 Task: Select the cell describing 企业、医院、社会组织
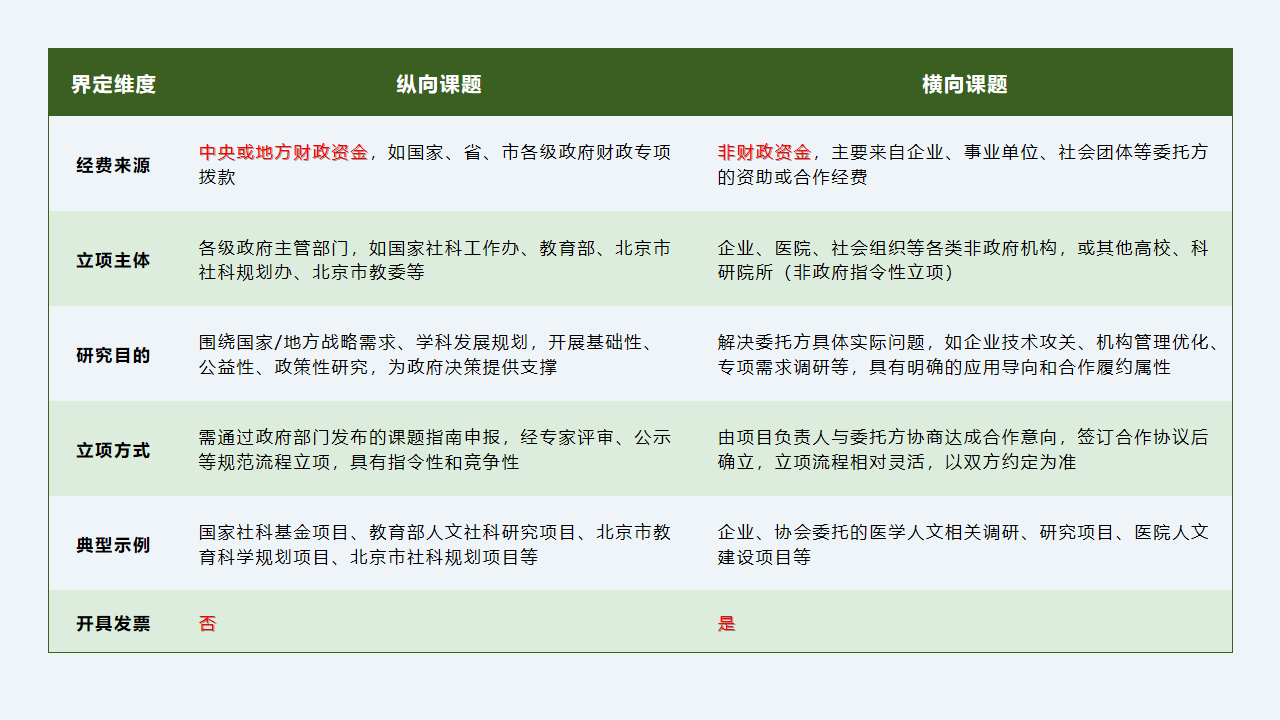pos(960,259)
